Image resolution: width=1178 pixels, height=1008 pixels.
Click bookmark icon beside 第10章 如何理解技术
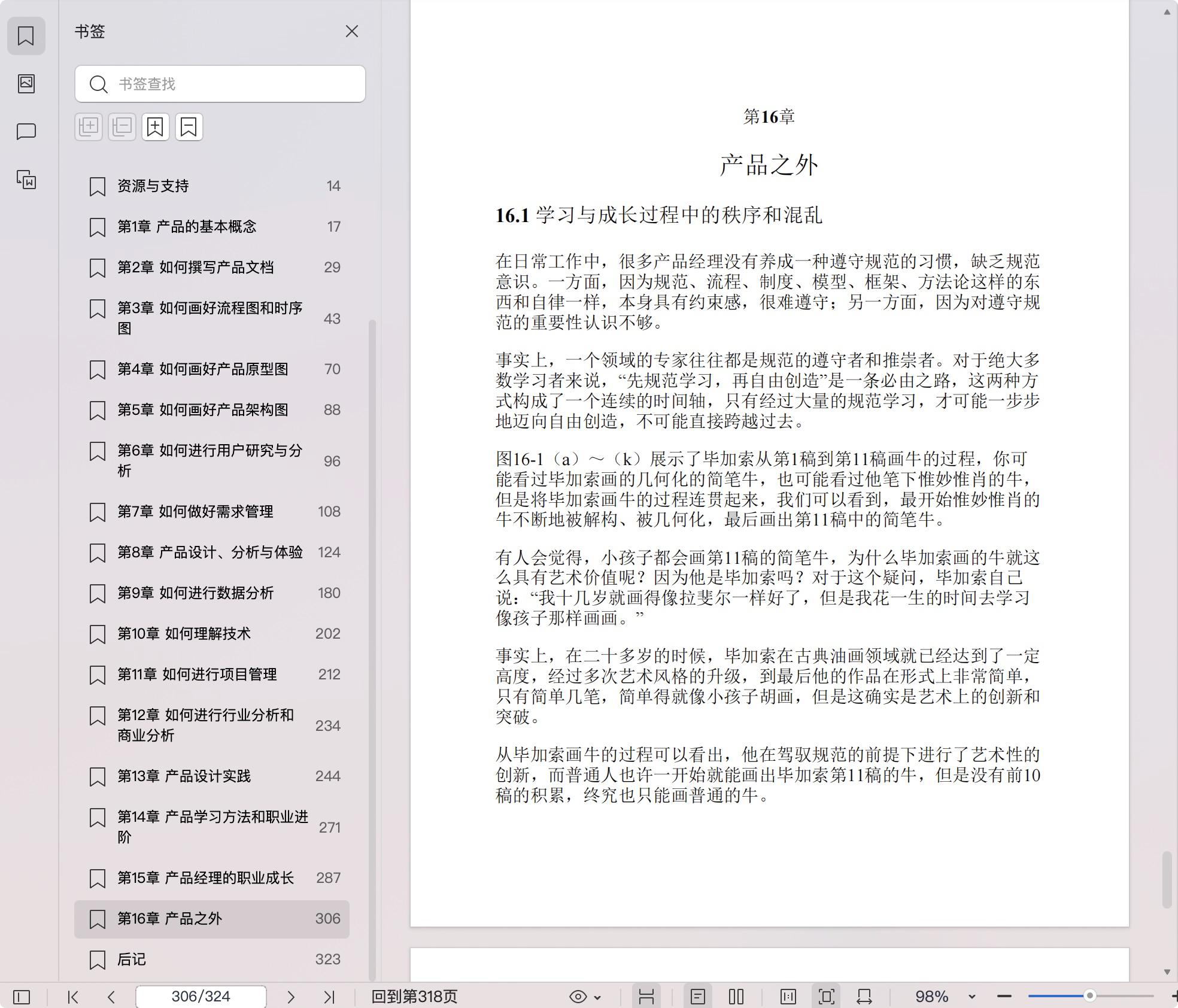tap(98, 634)
